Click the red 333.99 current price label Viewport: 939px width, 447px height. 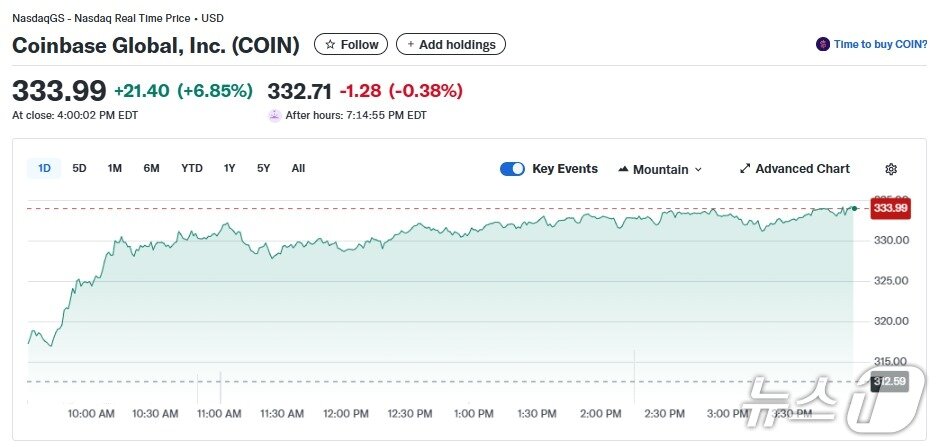tap(889, 208)
